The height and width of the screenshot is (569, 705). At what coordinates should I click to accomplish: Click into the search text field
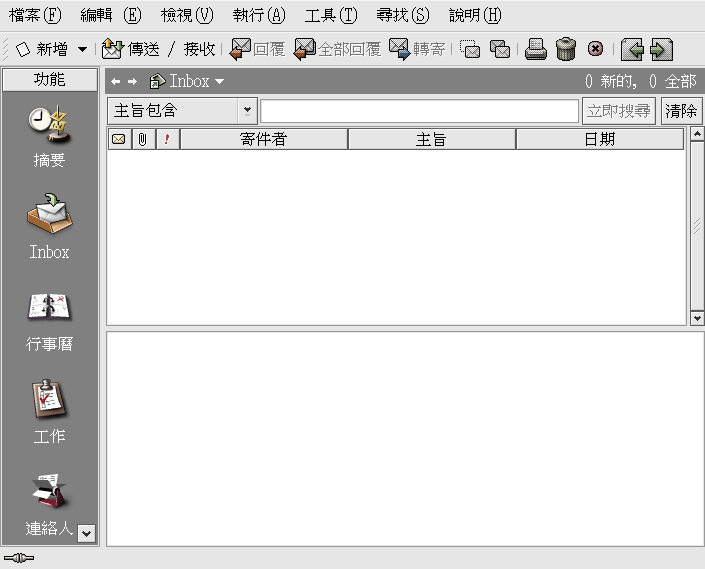(x=419, y=111)
